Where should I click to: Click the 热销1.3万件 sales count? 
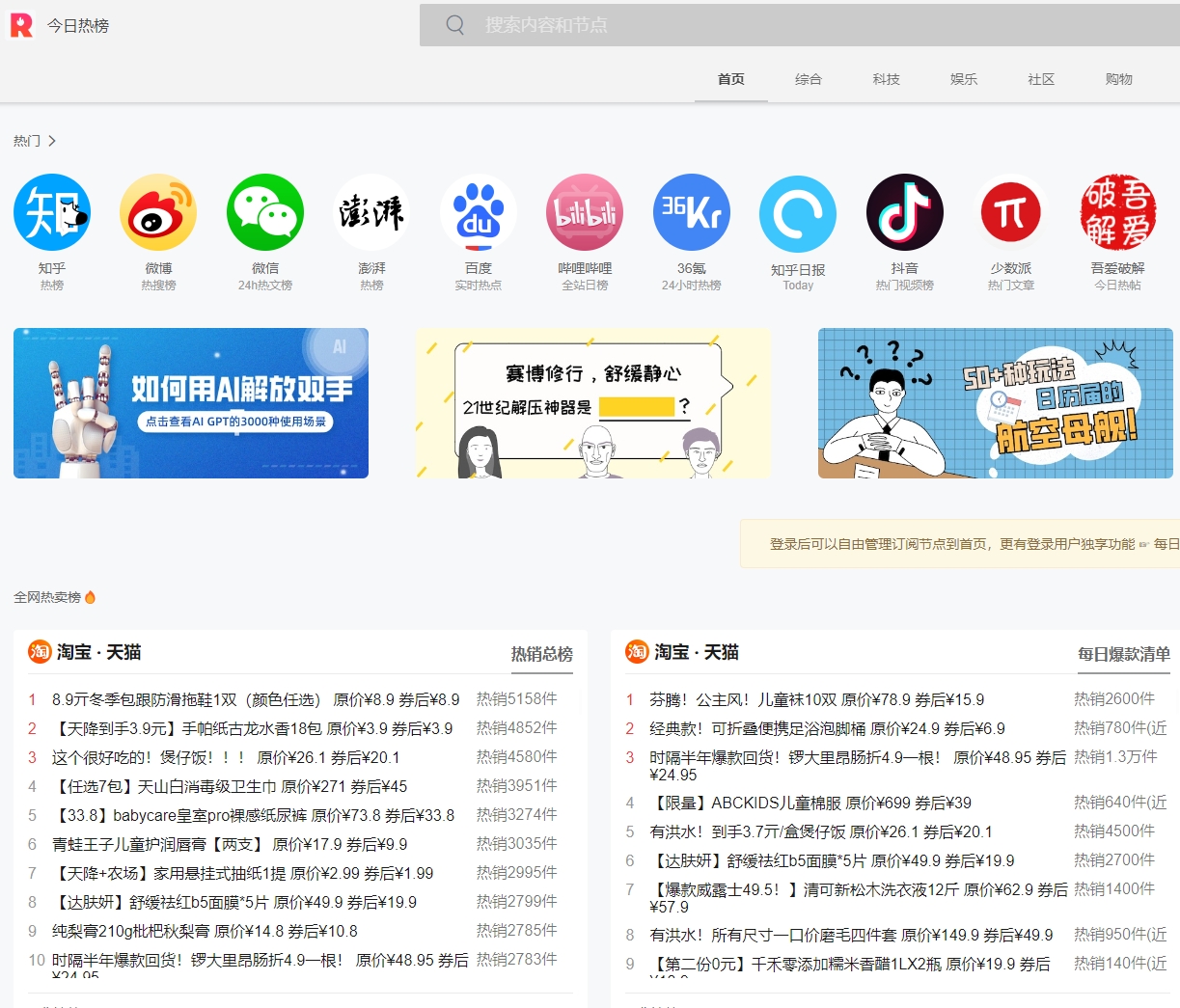[1115, 756]
